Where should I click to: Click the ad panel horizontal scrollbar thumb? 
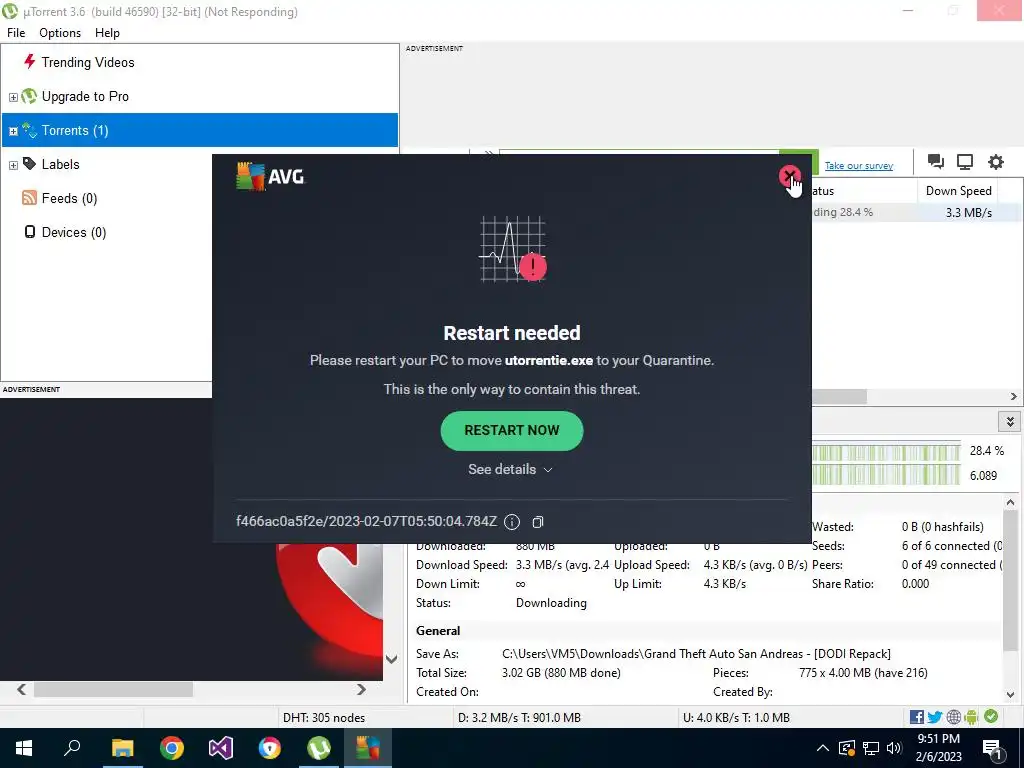pos(113,690)
